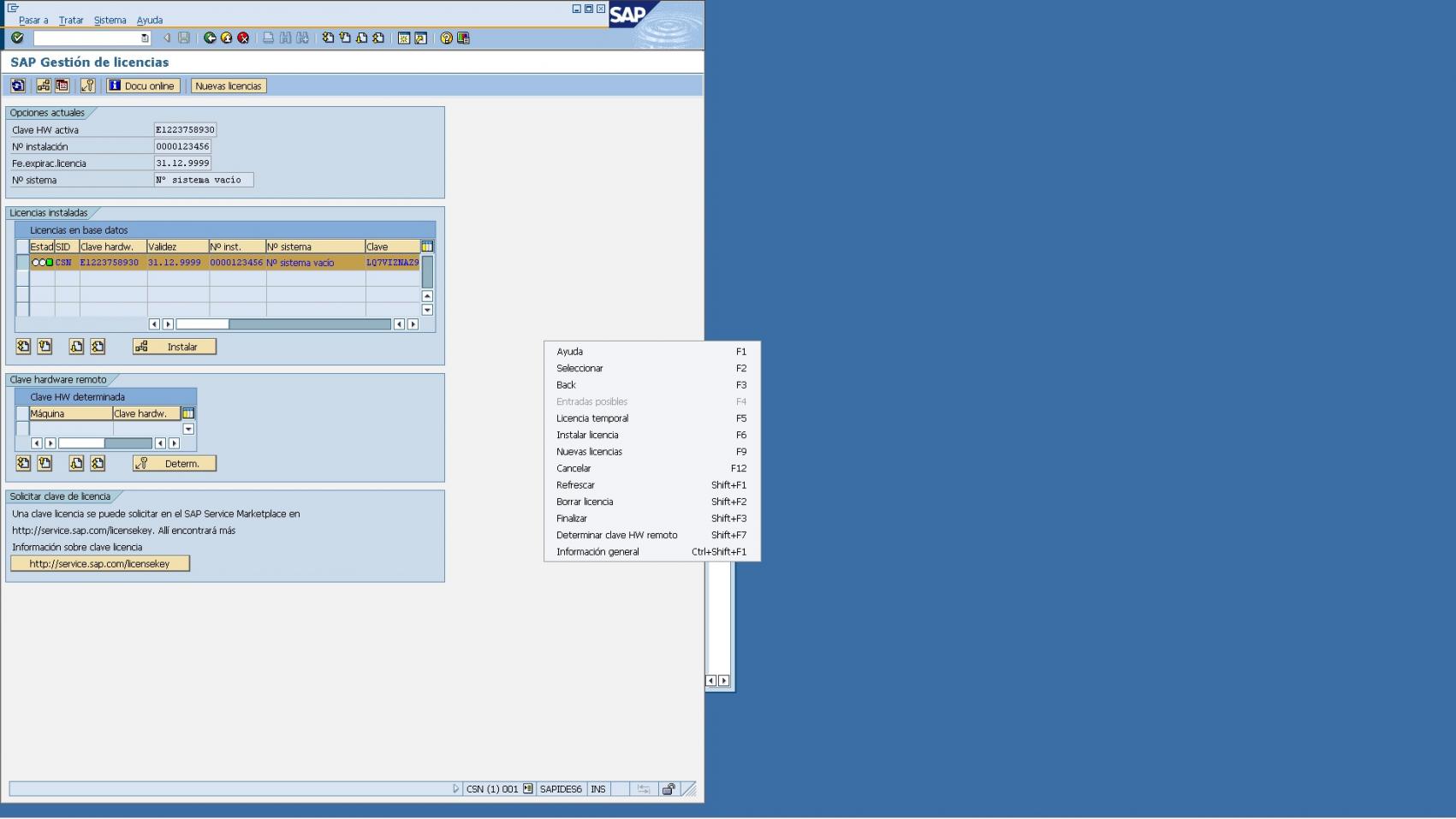Viewport: 1456px width, 819px height.
Task: Click the Last page icon in top toolbar
Action: pyautogui.click(x=378, y=38)
